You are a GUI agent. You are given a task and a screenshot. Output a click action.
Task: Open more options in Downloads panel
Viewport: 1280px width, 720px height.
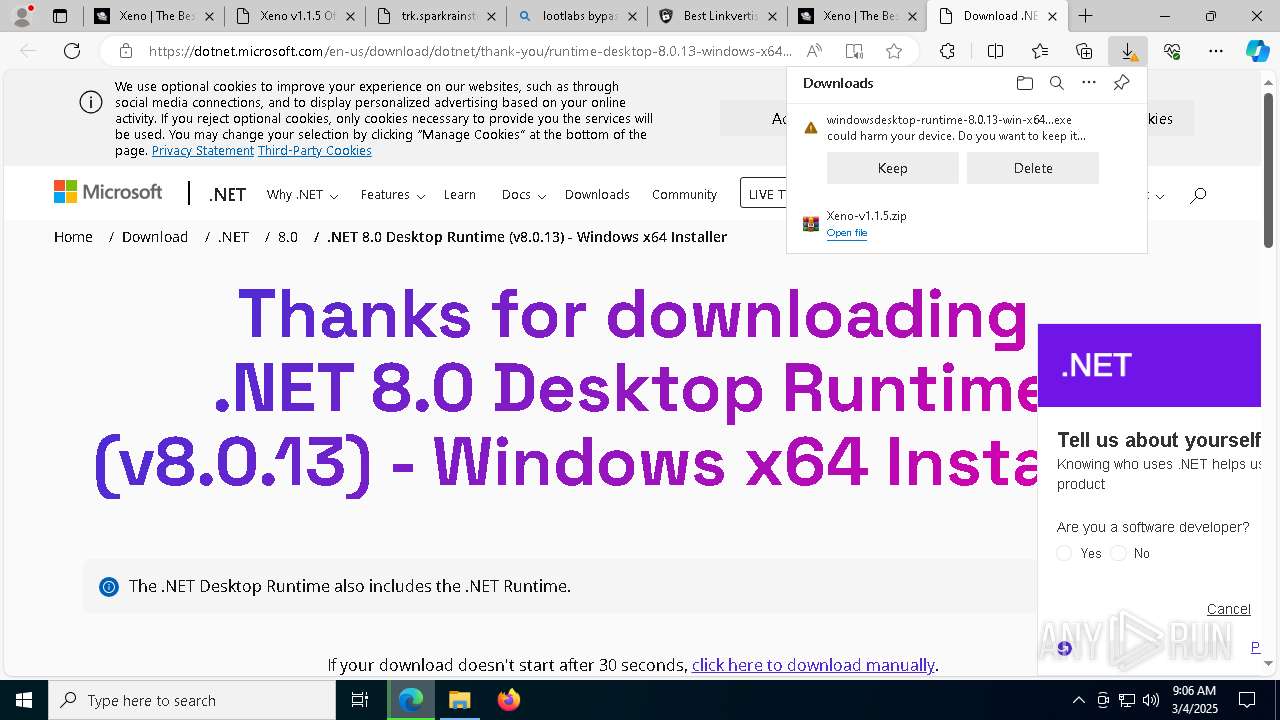[x=1089, y=83]
